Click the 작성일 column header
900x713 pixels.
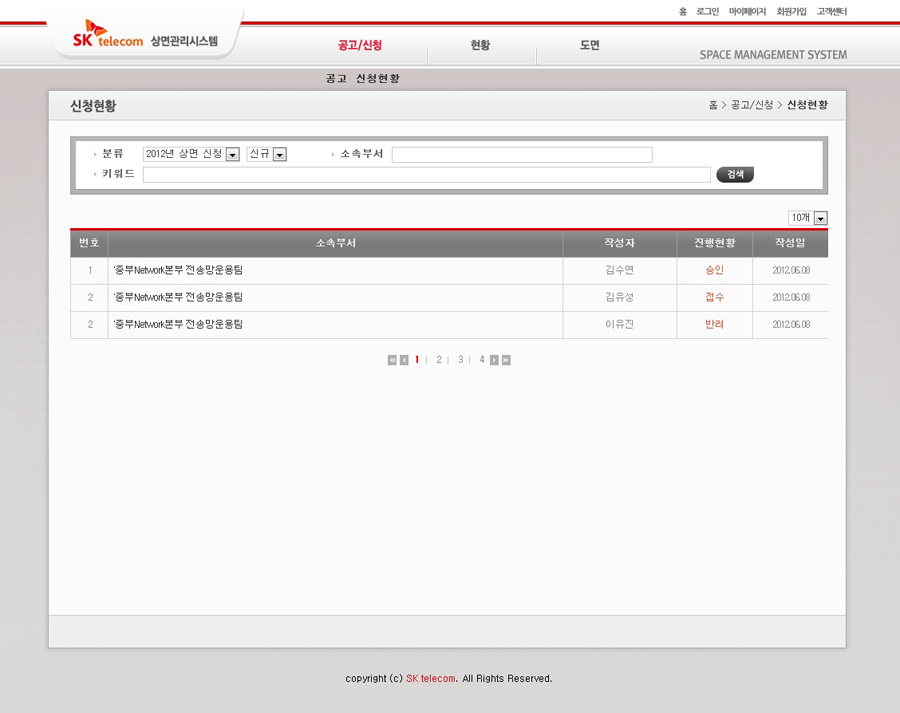point(790,243)
